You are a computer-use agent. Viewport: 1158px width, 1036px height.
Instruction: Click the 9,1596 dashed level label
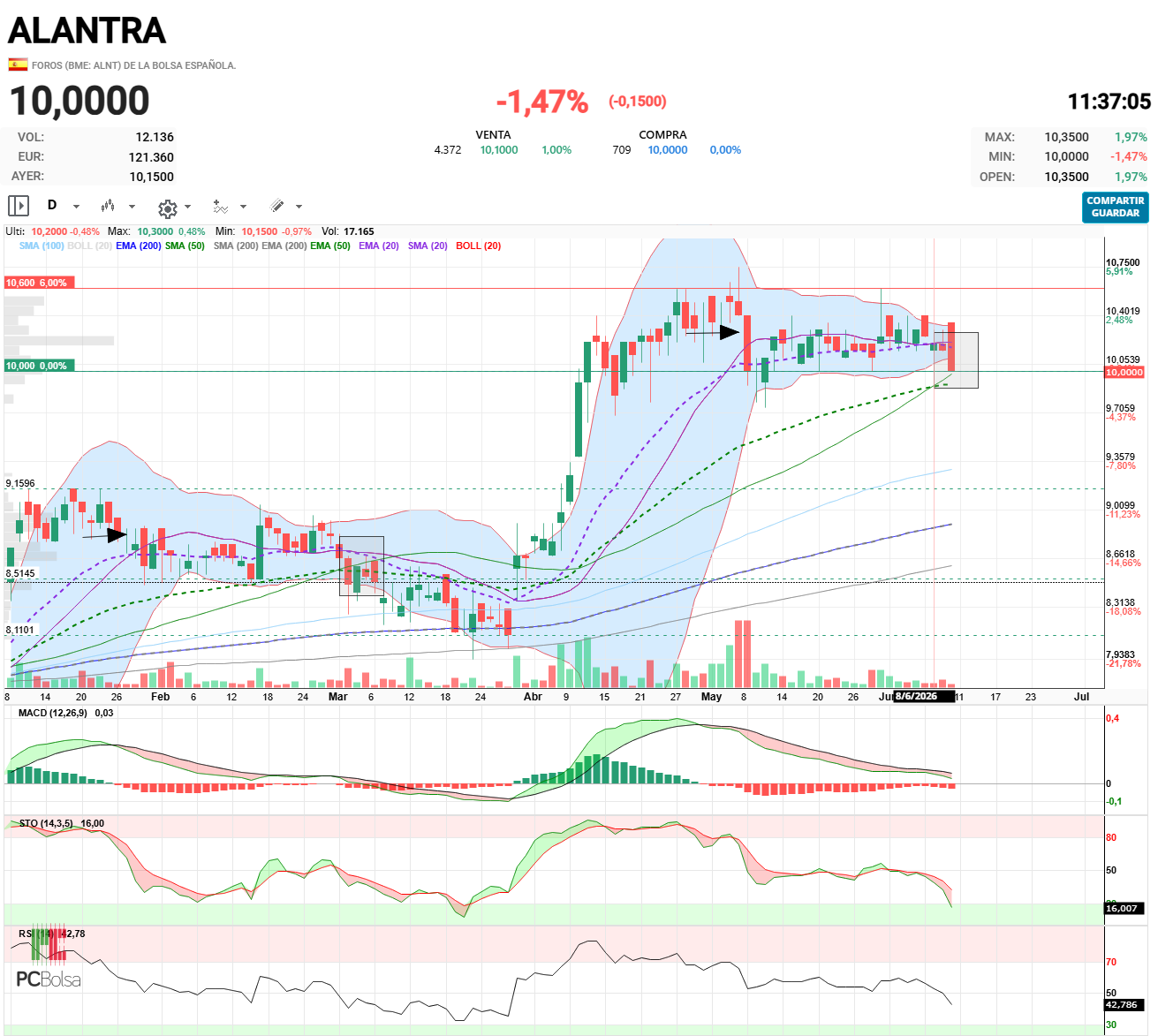20,483
